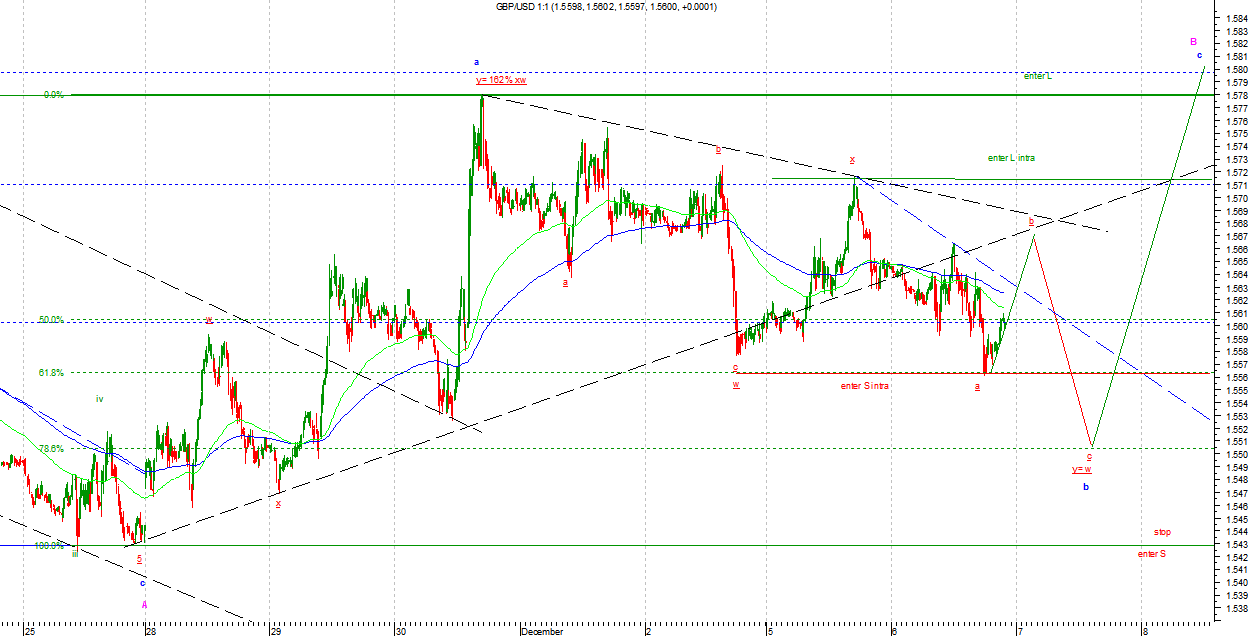Select the 78.6% Fibonacci level label

51,449
